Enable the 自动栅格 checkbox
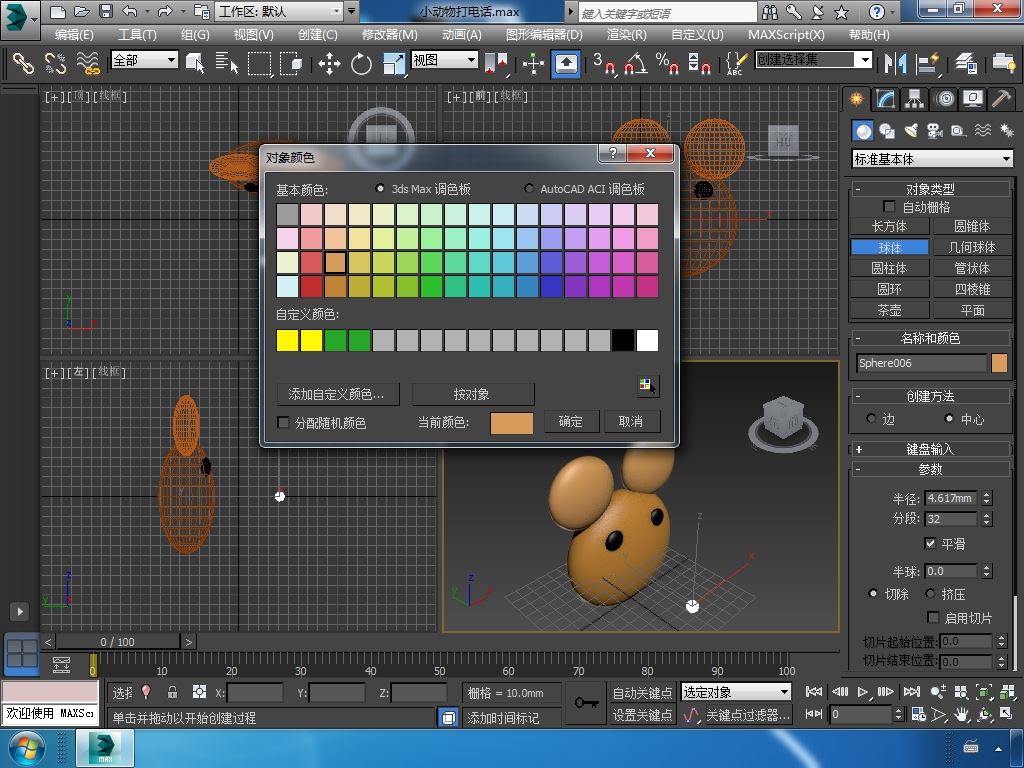The height and width of the screenshot is (768, 1024). pyautogui.click(x=889, y=206)
